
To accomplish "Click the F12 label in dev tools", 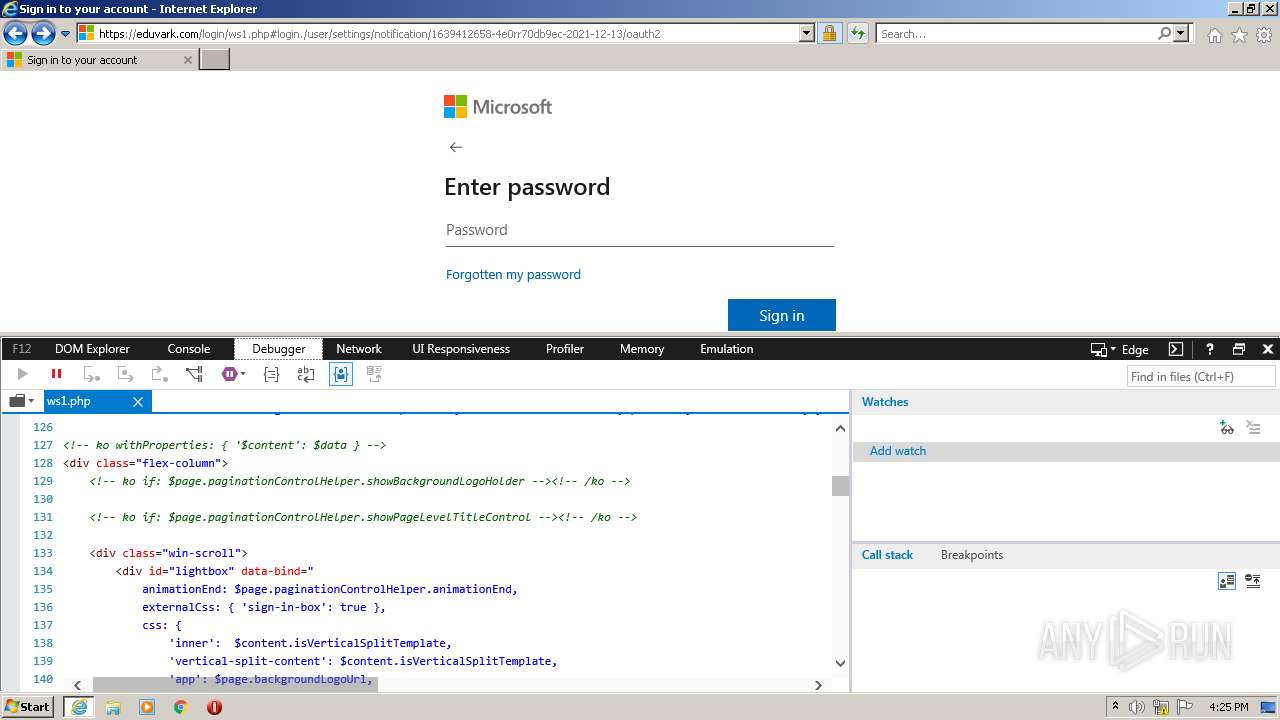I will pos(22,349).
